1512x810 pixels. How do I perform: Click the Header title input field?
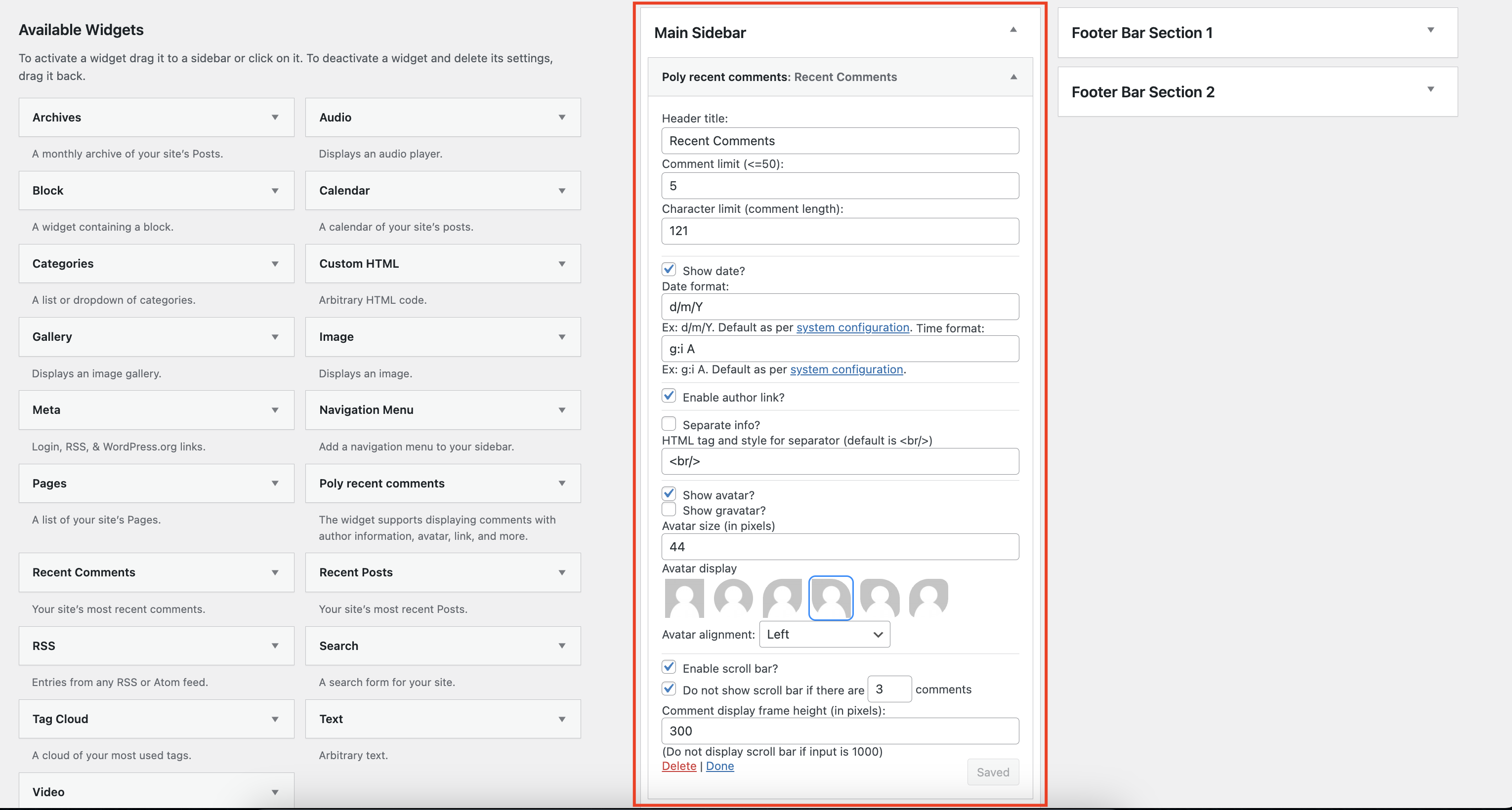840,141
